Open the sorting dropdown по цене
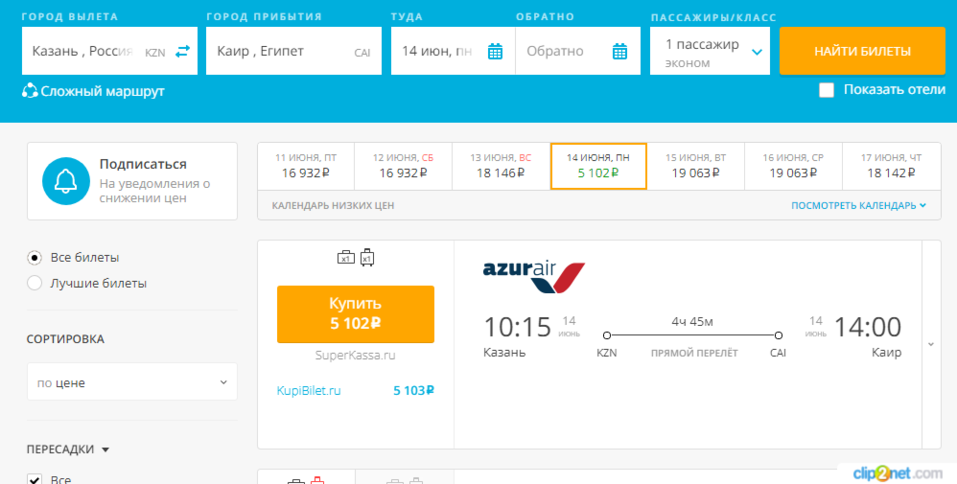Viewport: 957px width, 484px height. click(131, 382)
